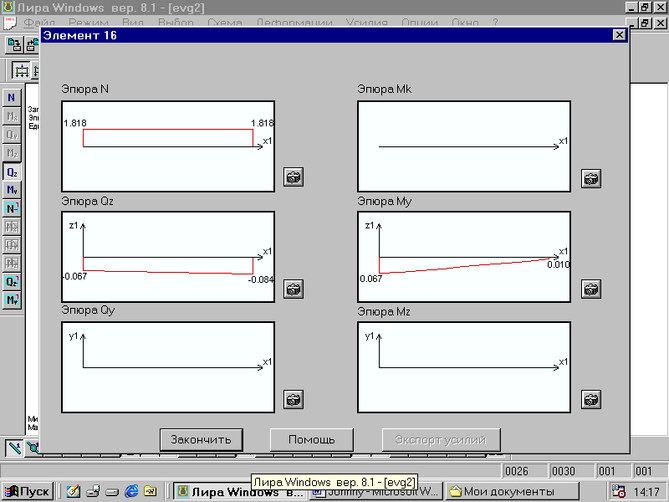Click the Эпюра Qz plot area
The image size is (669, 502).
pyautogui.click(x=168, y=257)
